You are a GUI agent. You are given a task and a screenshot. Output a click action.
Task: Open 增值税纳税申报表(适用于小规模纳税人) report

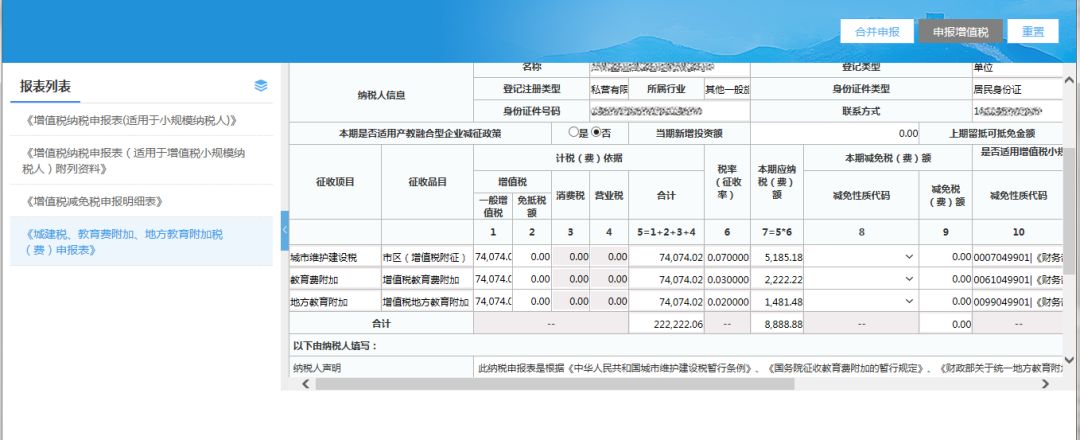tap(131, 120)
